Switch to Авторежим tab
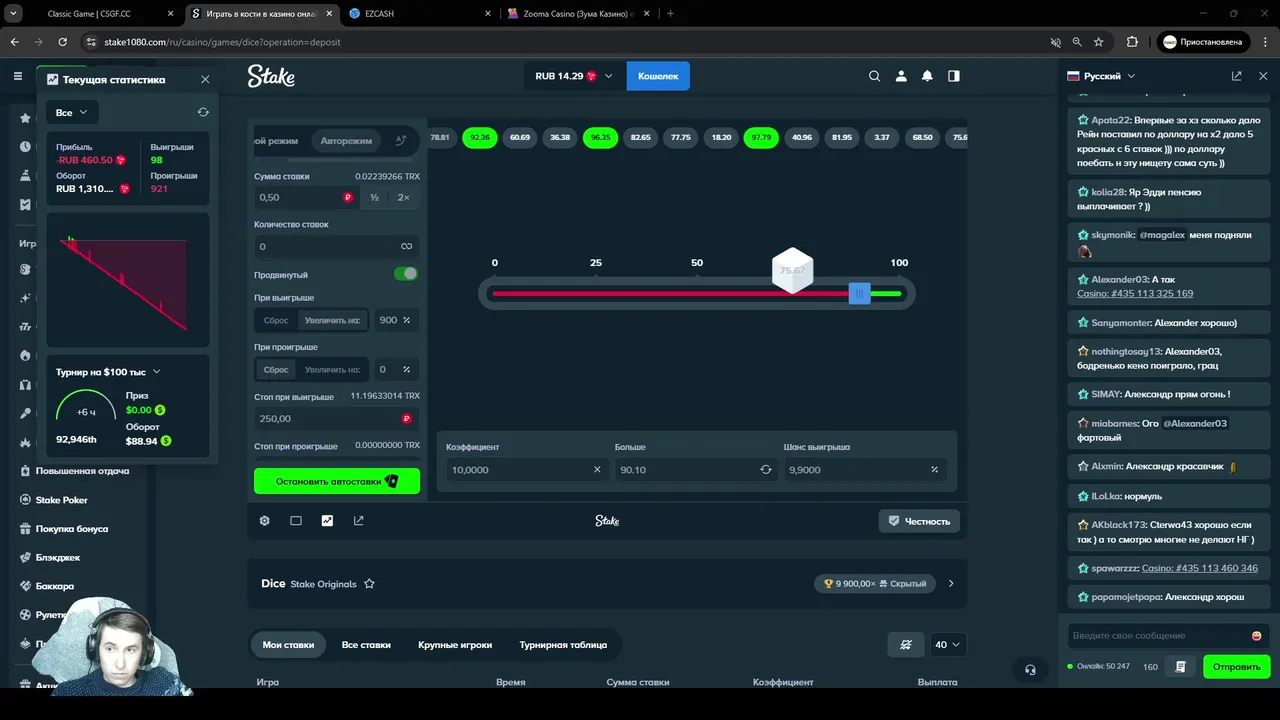 [346, 141]
